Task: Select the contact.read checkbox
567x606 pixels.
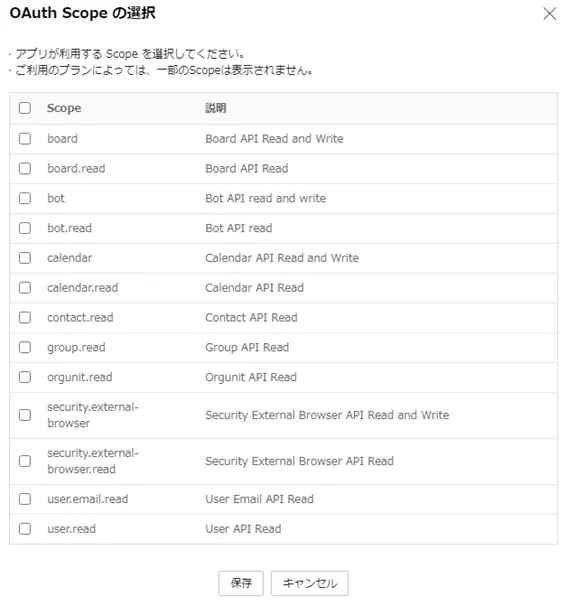Action: (x=25, y=317)
